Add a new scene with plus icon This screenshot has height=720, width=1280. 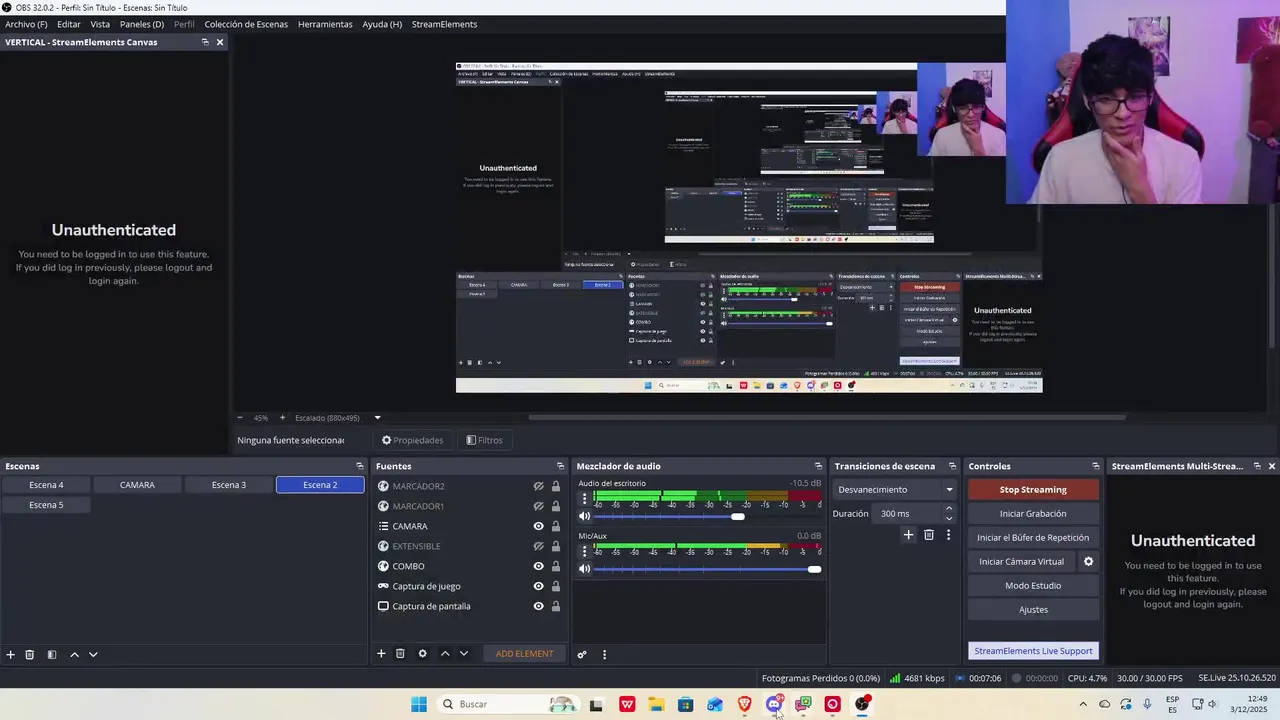10,654
